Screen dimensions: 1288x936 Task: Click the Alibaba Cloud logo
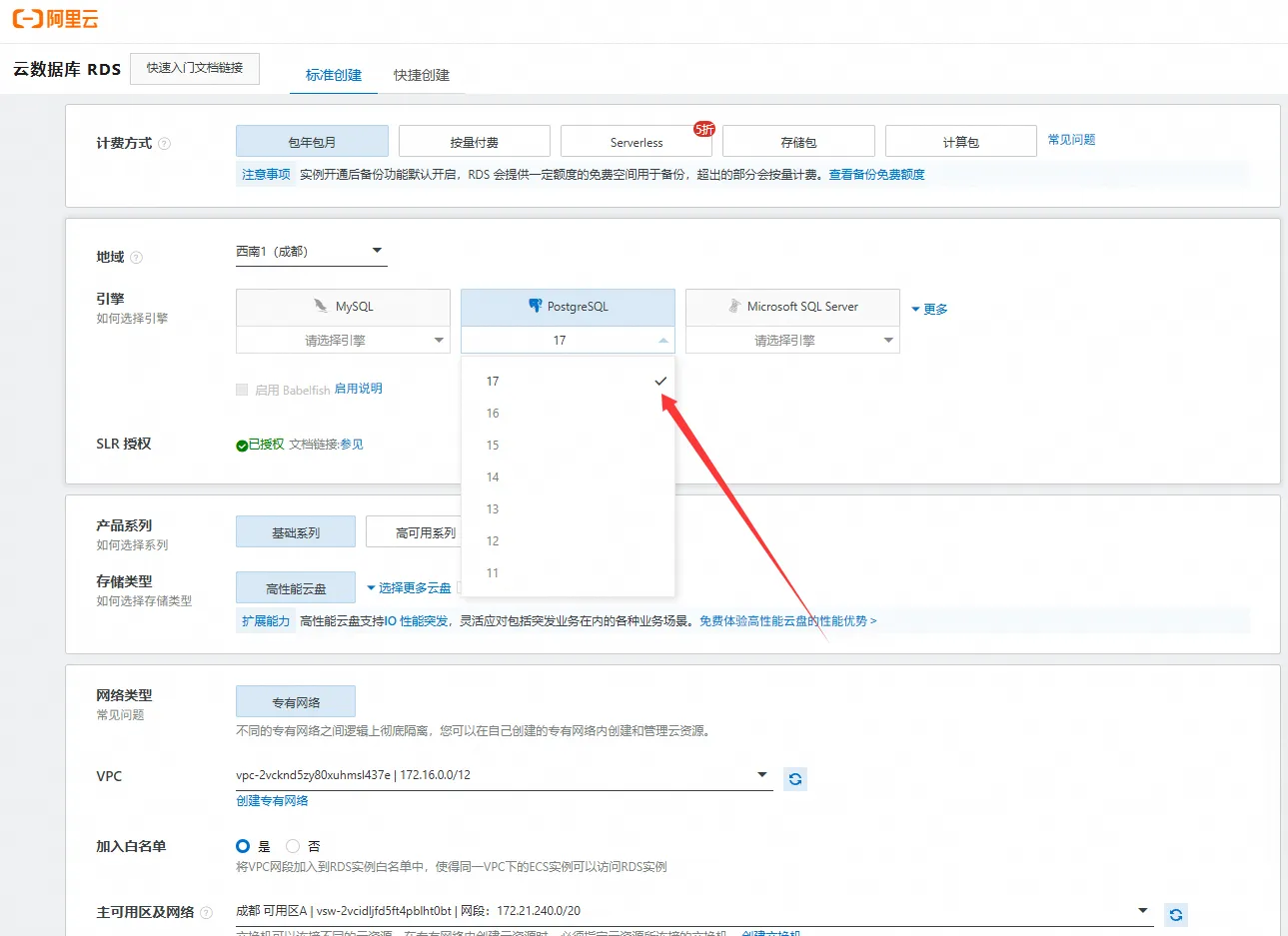click(56, 19)
